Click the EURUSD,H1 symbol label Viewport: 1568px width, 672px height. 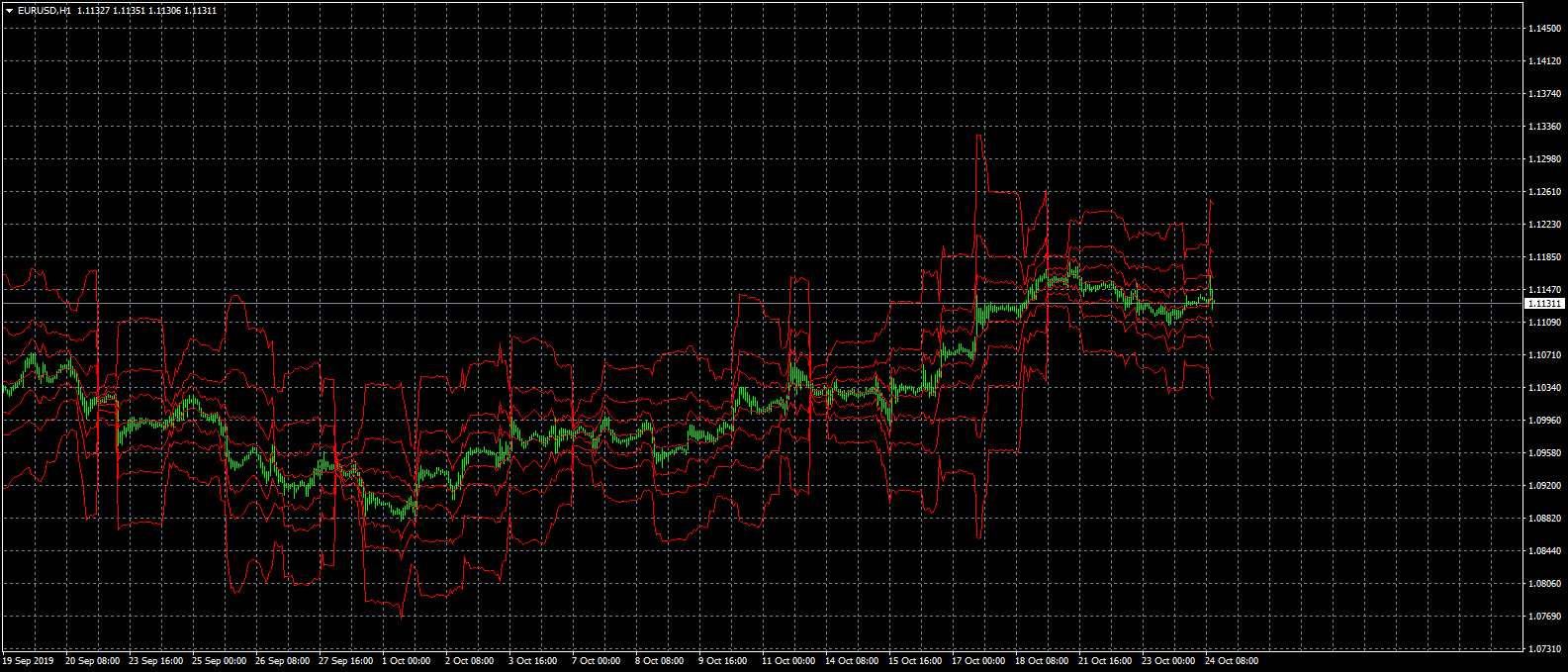pyautogui.click(x=45, y=10)
